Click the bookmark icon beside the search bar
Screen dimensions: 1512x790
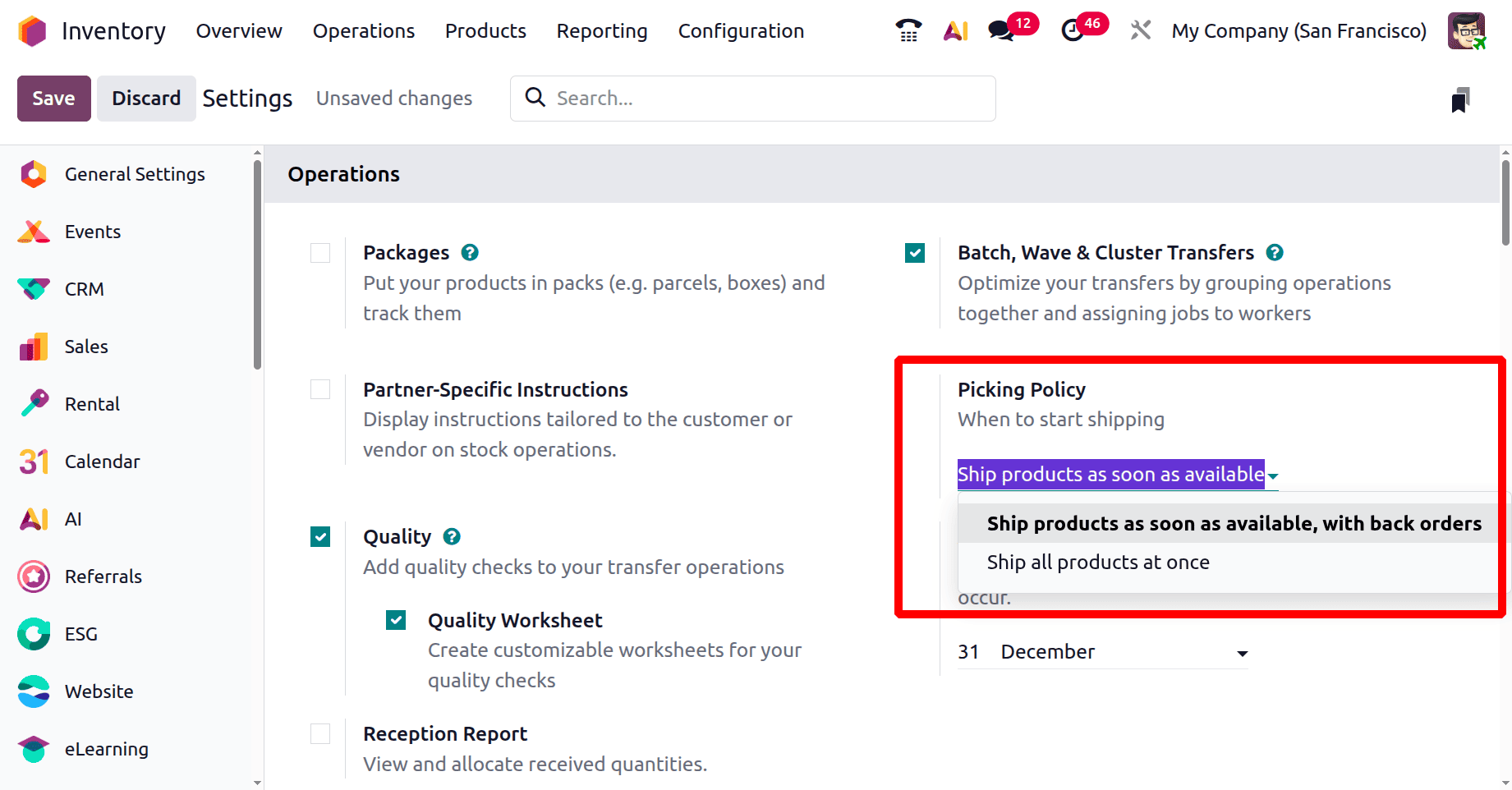click(x=1459, y=100)
